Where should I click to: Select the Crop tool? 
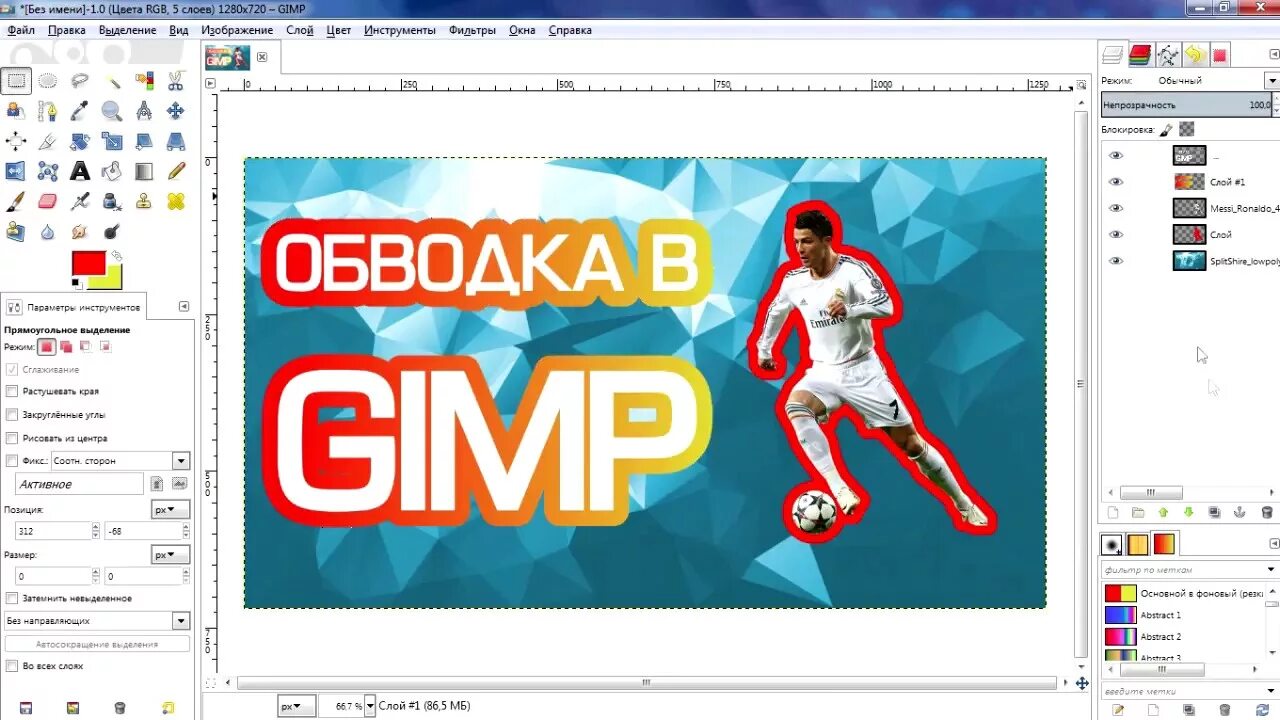(48, 141)
